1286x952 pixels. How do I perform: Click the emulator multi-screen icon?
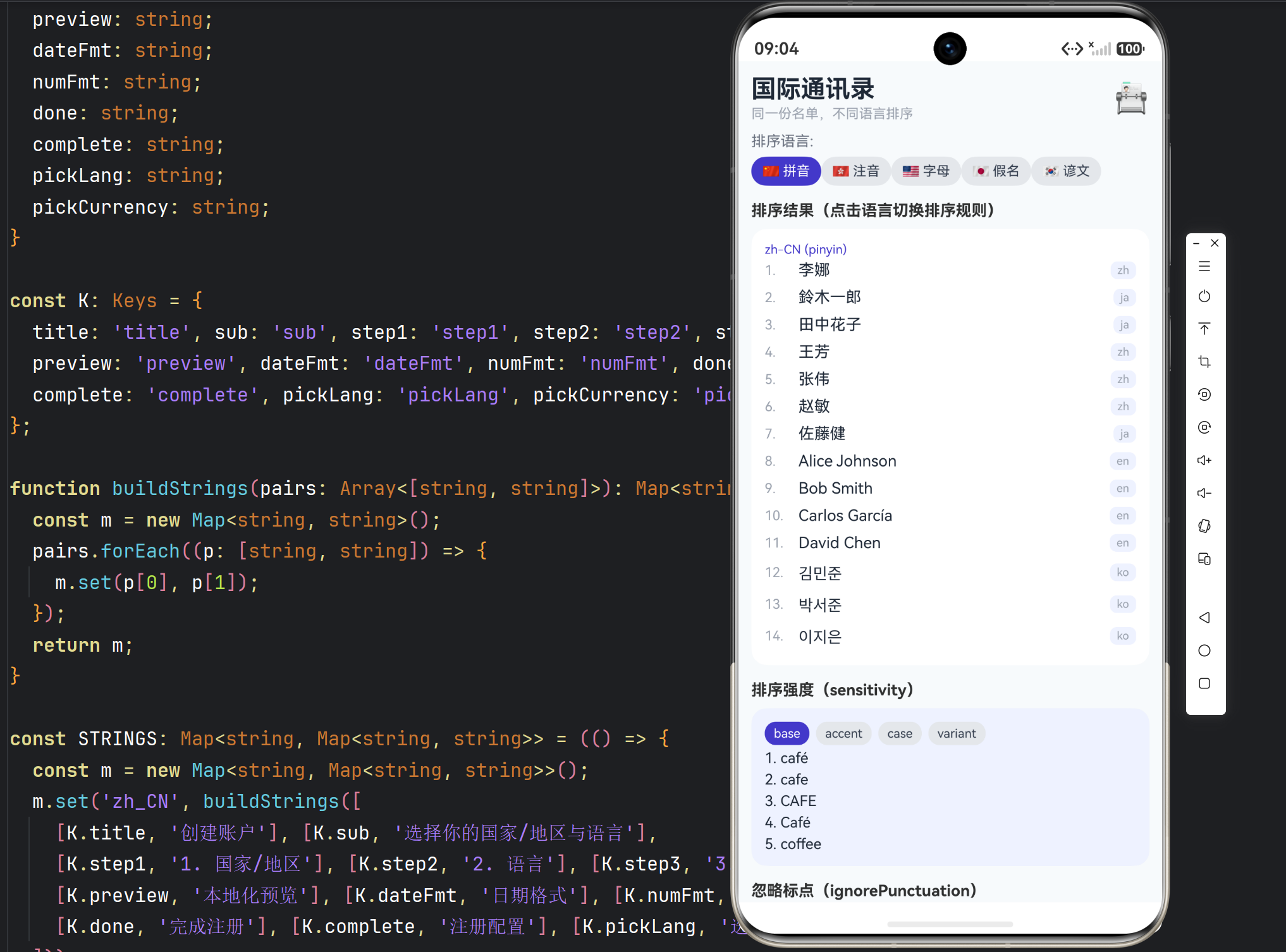tap(1204, 559)
